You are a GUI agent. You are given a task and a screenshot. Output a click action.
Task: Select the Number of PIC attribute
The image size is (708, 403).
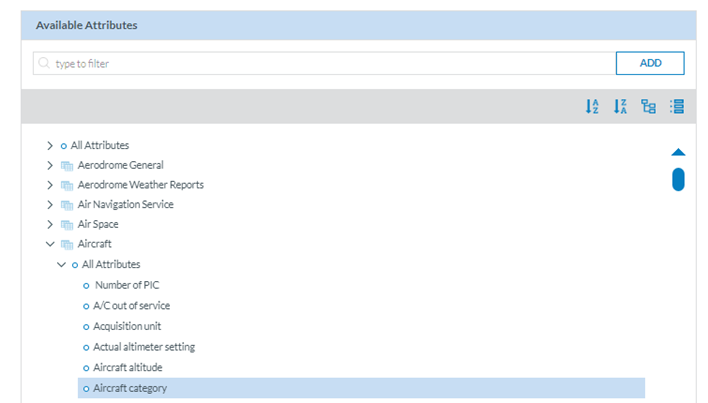pyautogui.click(x=126, y=285)
